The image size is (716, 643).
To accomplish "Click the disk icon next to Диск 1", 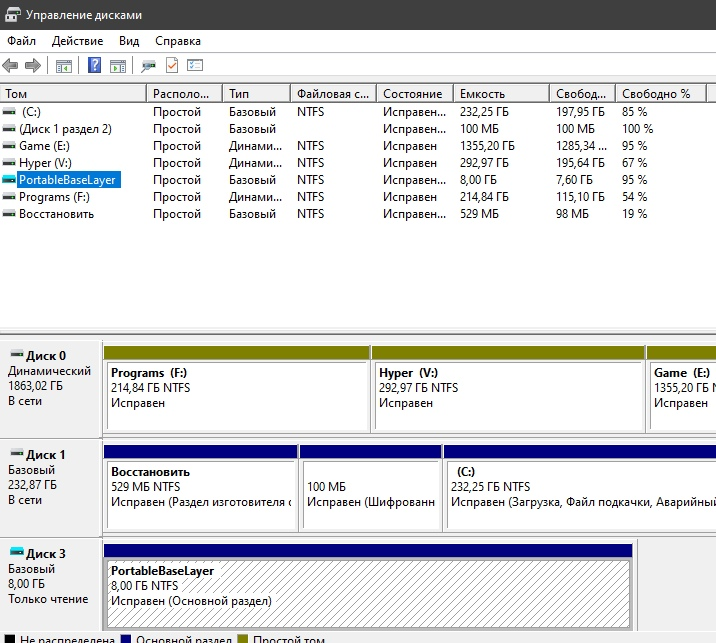I will pyautogui.click(x=16, y=453).
